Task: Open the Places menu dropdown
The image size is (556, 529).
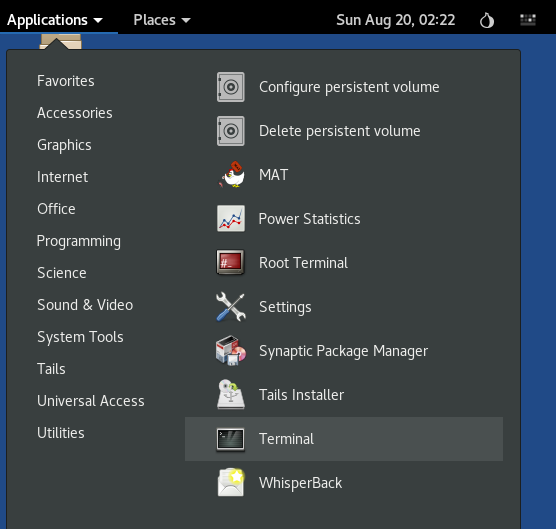Action: [162, 20]
